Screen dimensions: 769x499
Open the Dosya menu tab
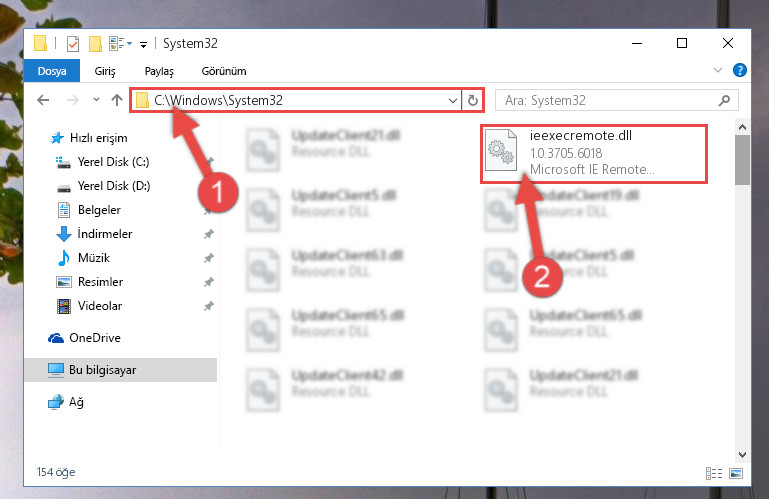tap(52, 71)
